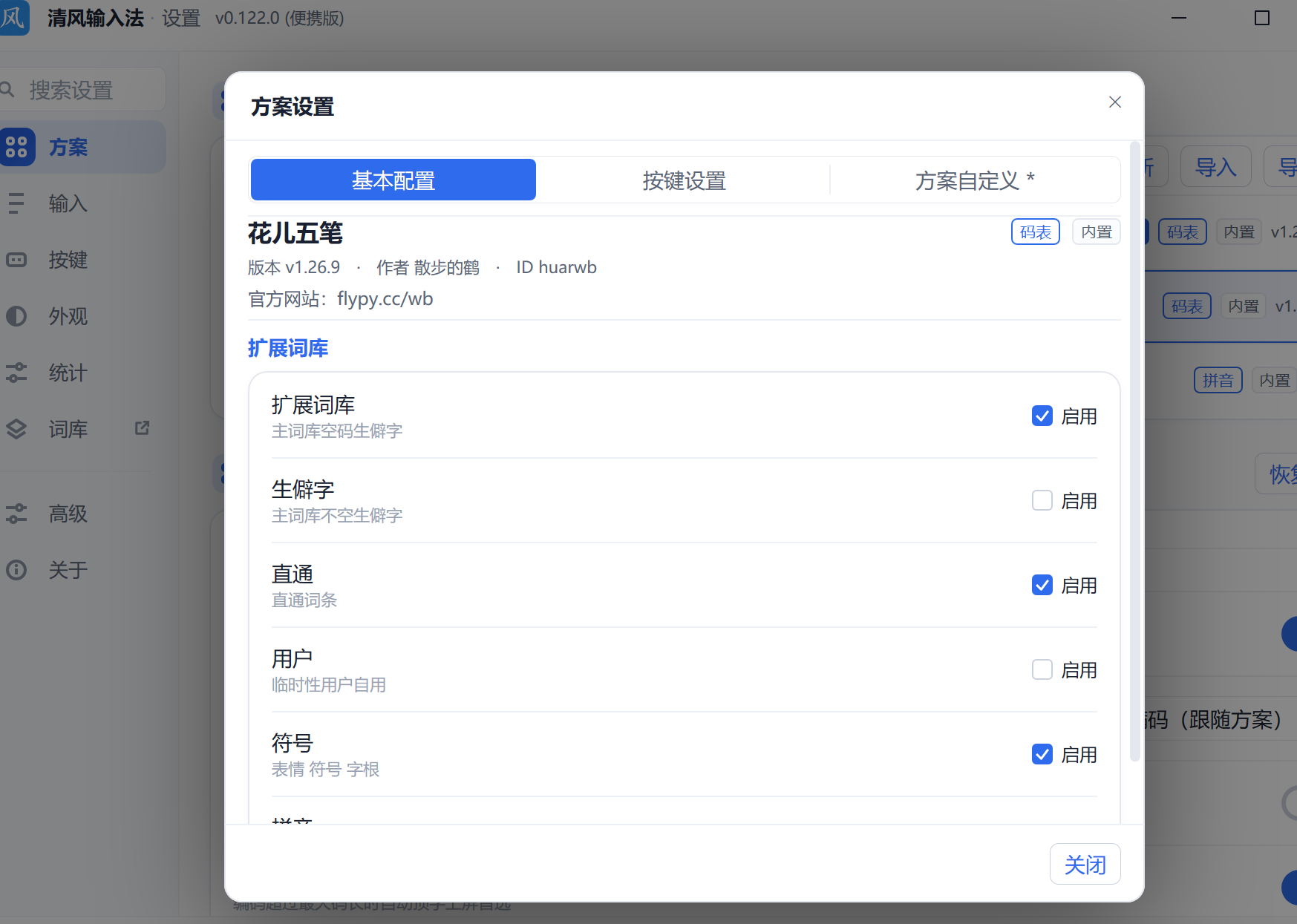Click the 版本 v1.26.9 text
The width and height of the screenshot is (1297, 924).
[294, 267]
